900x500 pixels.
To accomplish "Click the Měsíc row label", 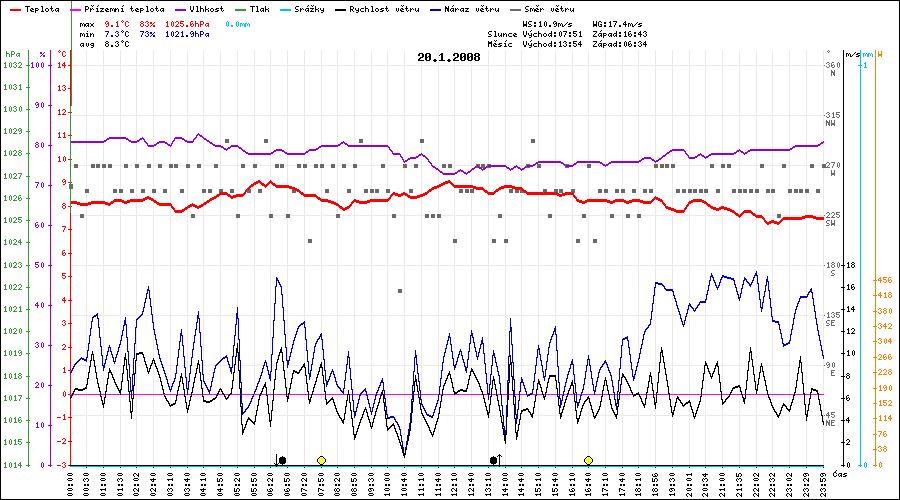I will tap(500, 44).
